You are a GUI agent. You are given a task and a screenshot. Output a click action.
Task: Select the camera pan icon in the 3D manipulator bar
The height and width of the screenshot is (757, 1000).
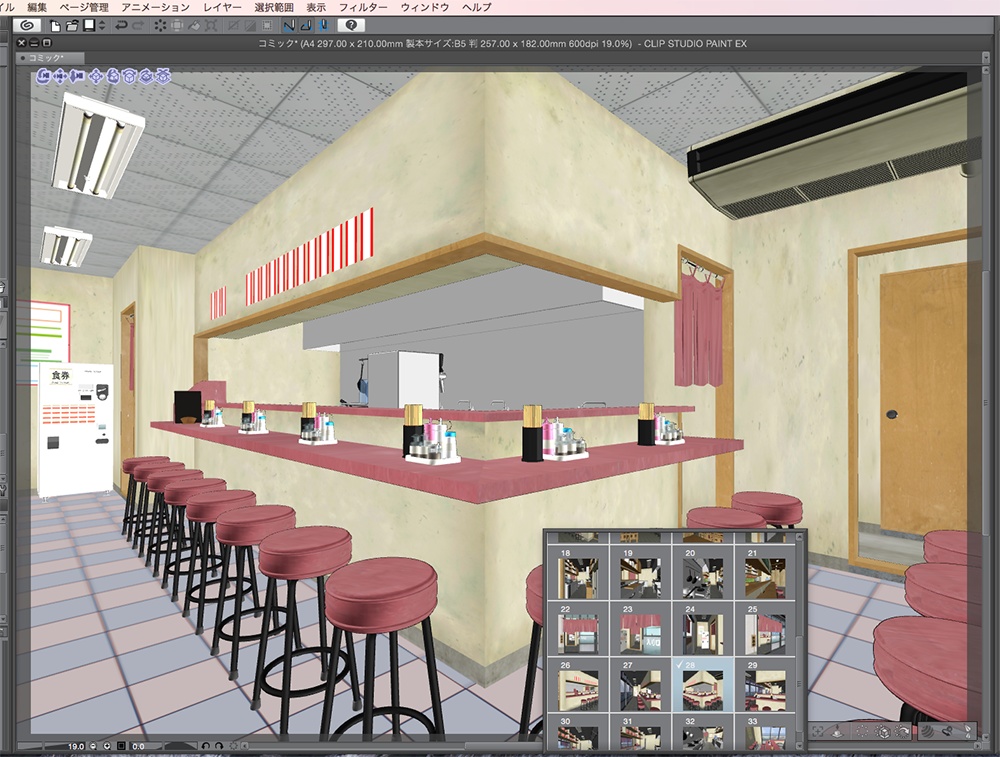click(x=60, y=76)
